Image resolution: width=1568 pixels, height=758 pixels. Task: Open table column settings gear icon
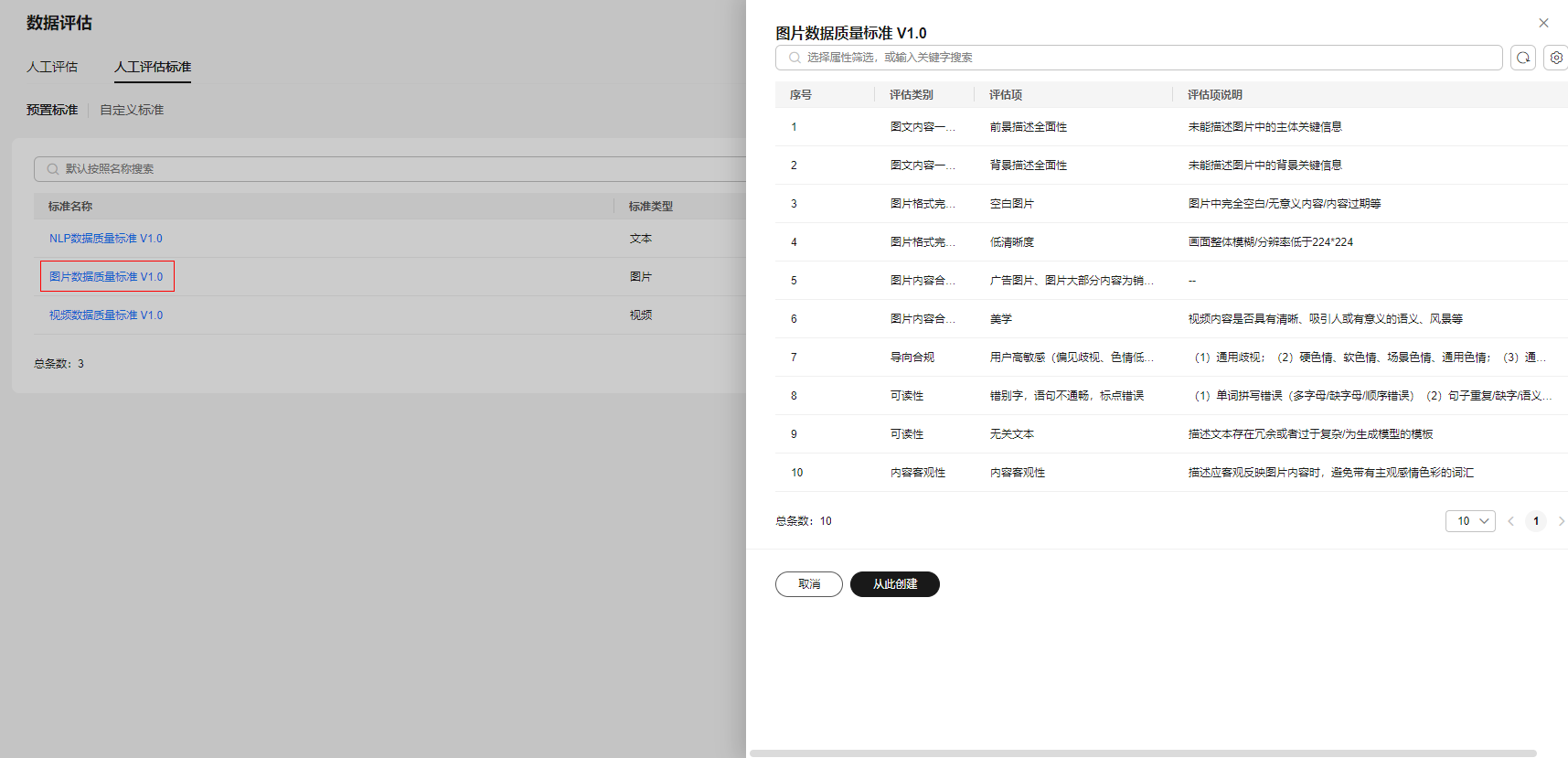[x=1556, y=58]
